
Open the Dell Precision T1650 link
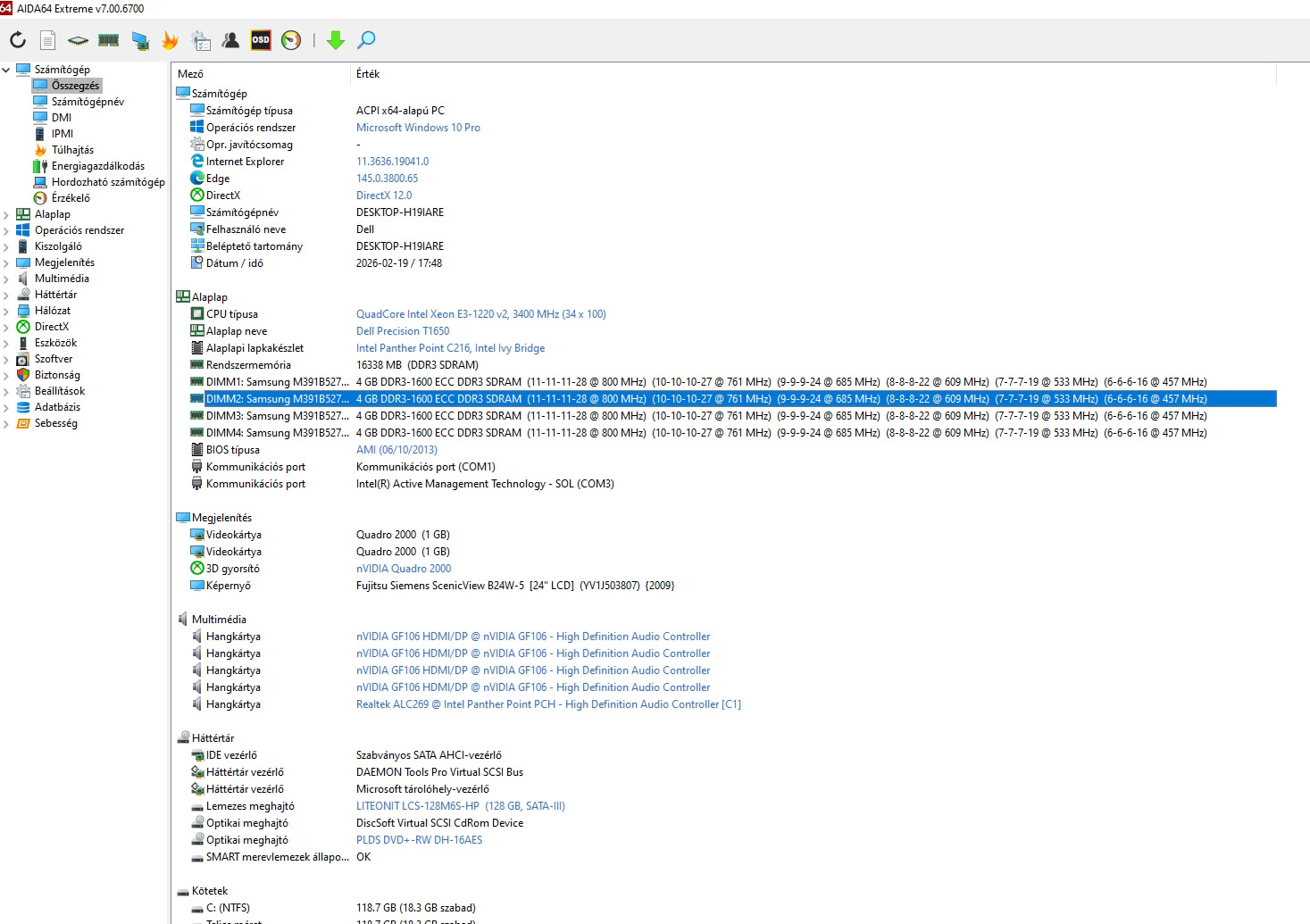(403, 331)
